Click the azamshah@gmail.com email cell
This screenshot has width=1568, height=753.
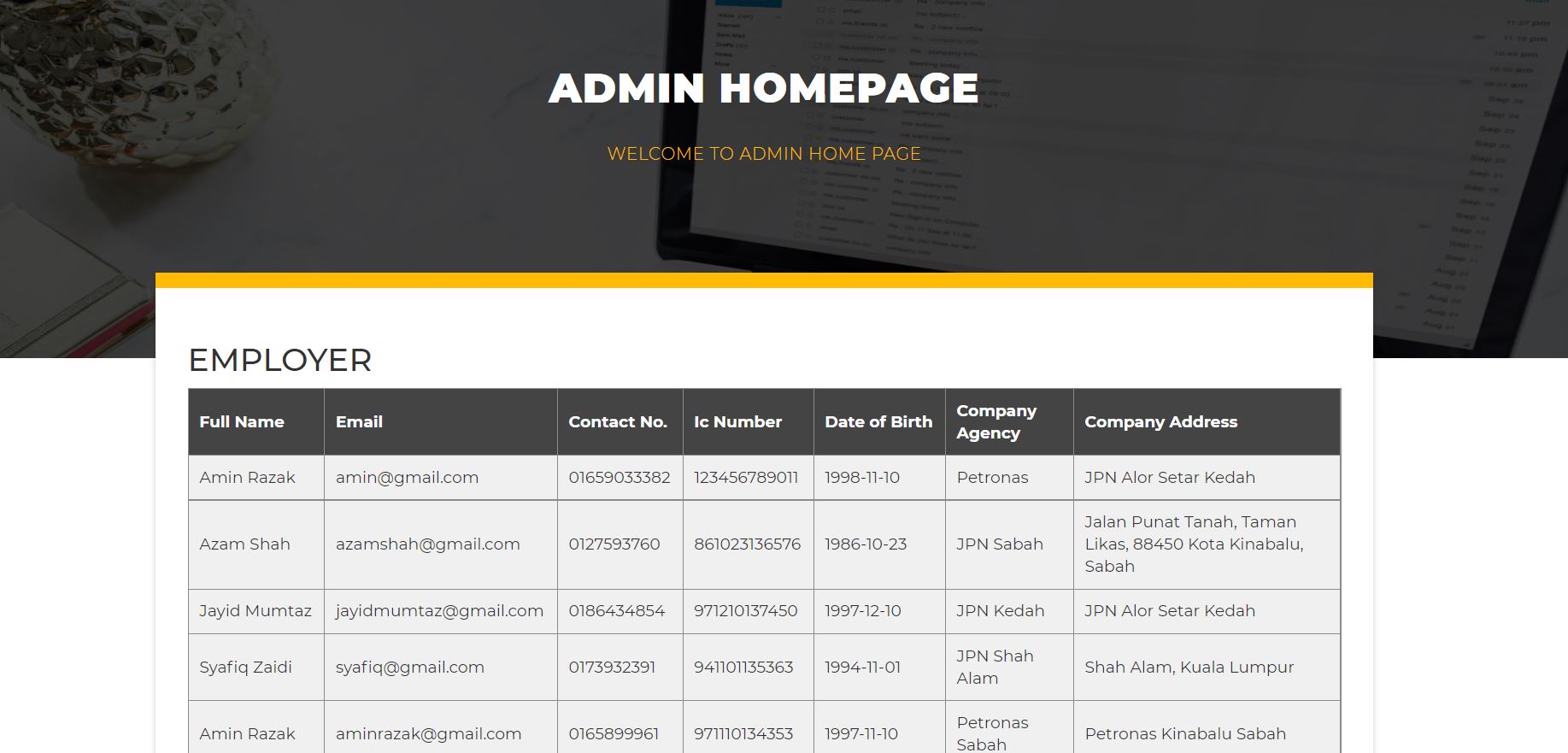427,544
